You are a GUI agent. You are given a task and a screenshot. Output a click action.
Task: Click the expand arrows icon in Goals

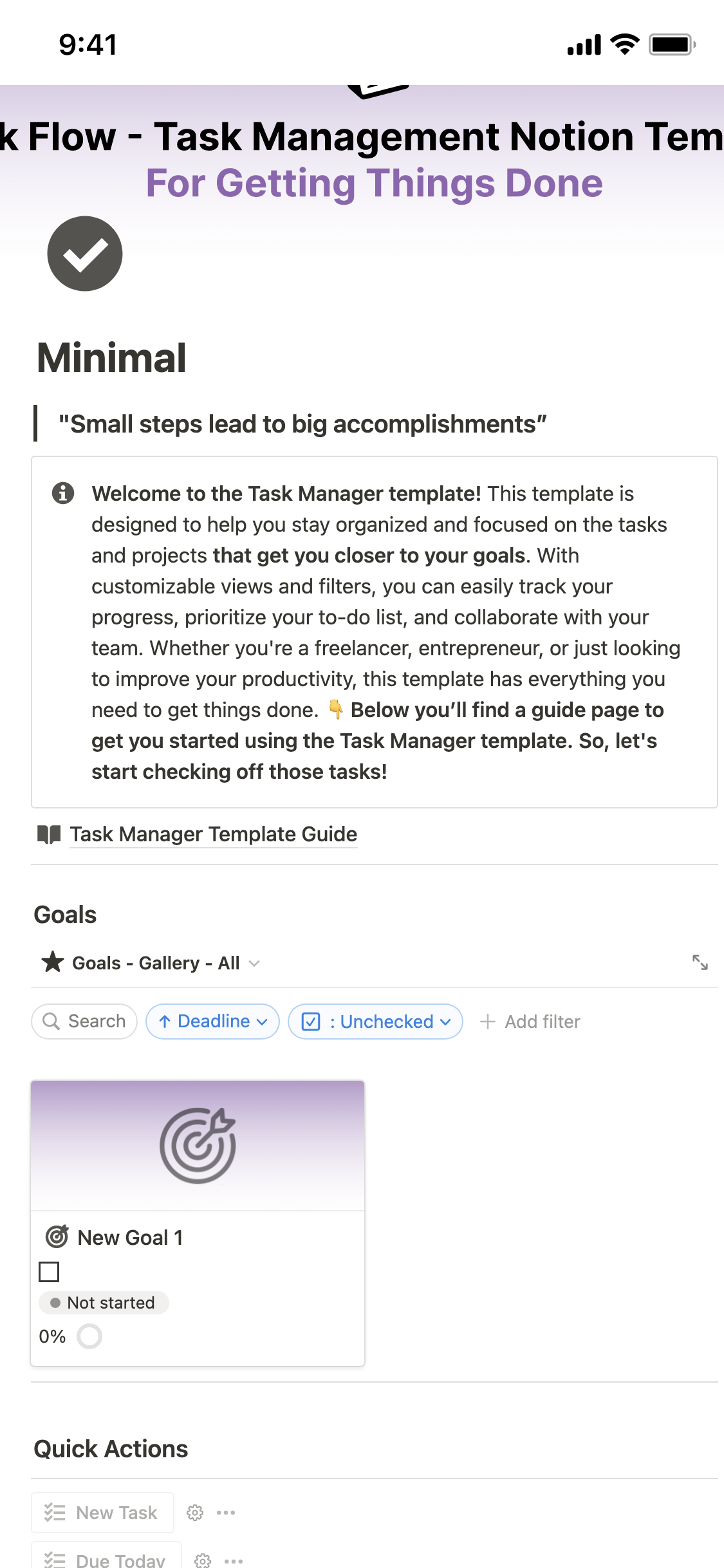pyautogui.click(x=700, y=962)
